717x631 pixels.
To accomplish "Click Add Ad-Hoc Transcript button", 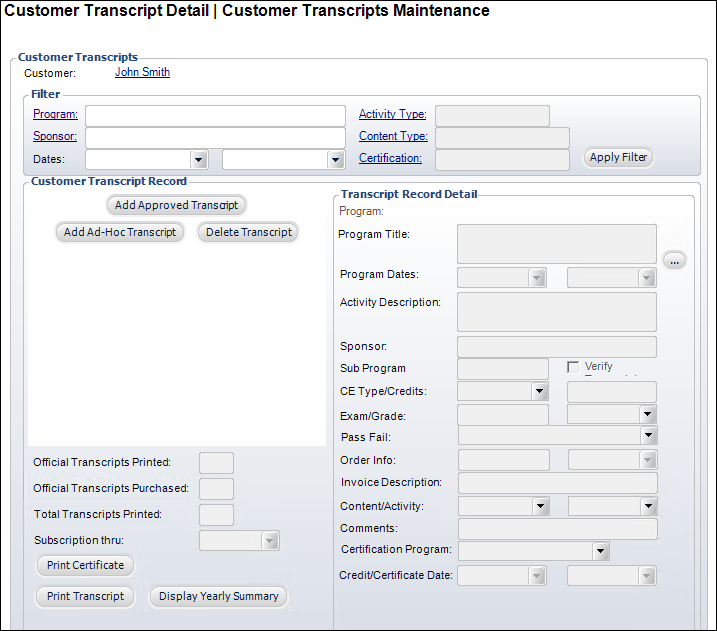I will (120, 232).
